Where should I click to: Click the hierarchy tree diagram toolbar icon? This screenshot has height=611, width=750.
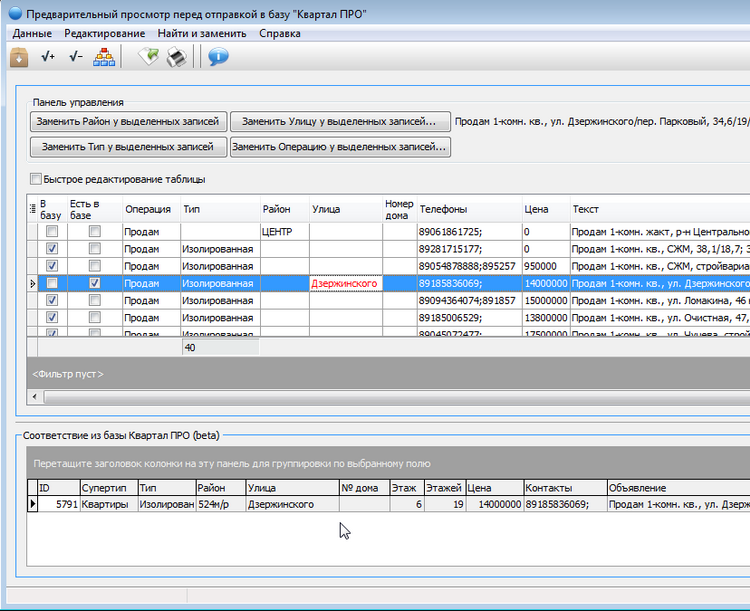[x=104, y=58]
